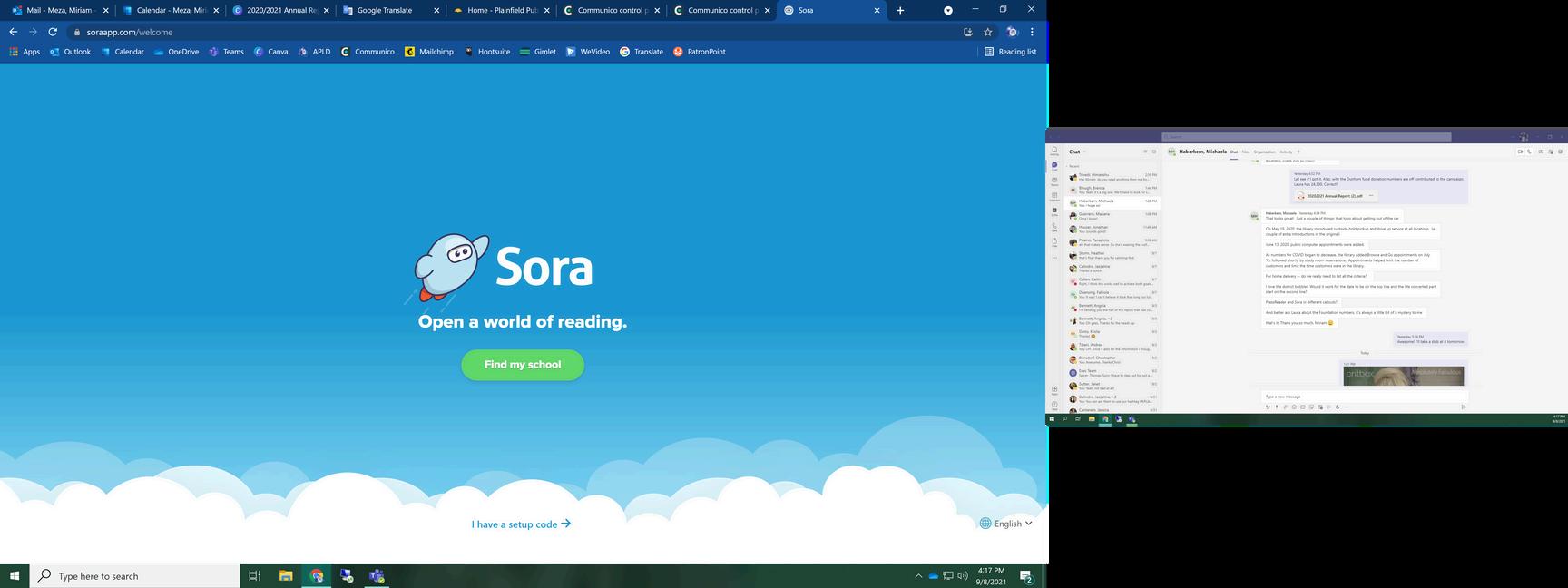
Task: Open the Windows Start menu
Action: click(x=15, y=575)
